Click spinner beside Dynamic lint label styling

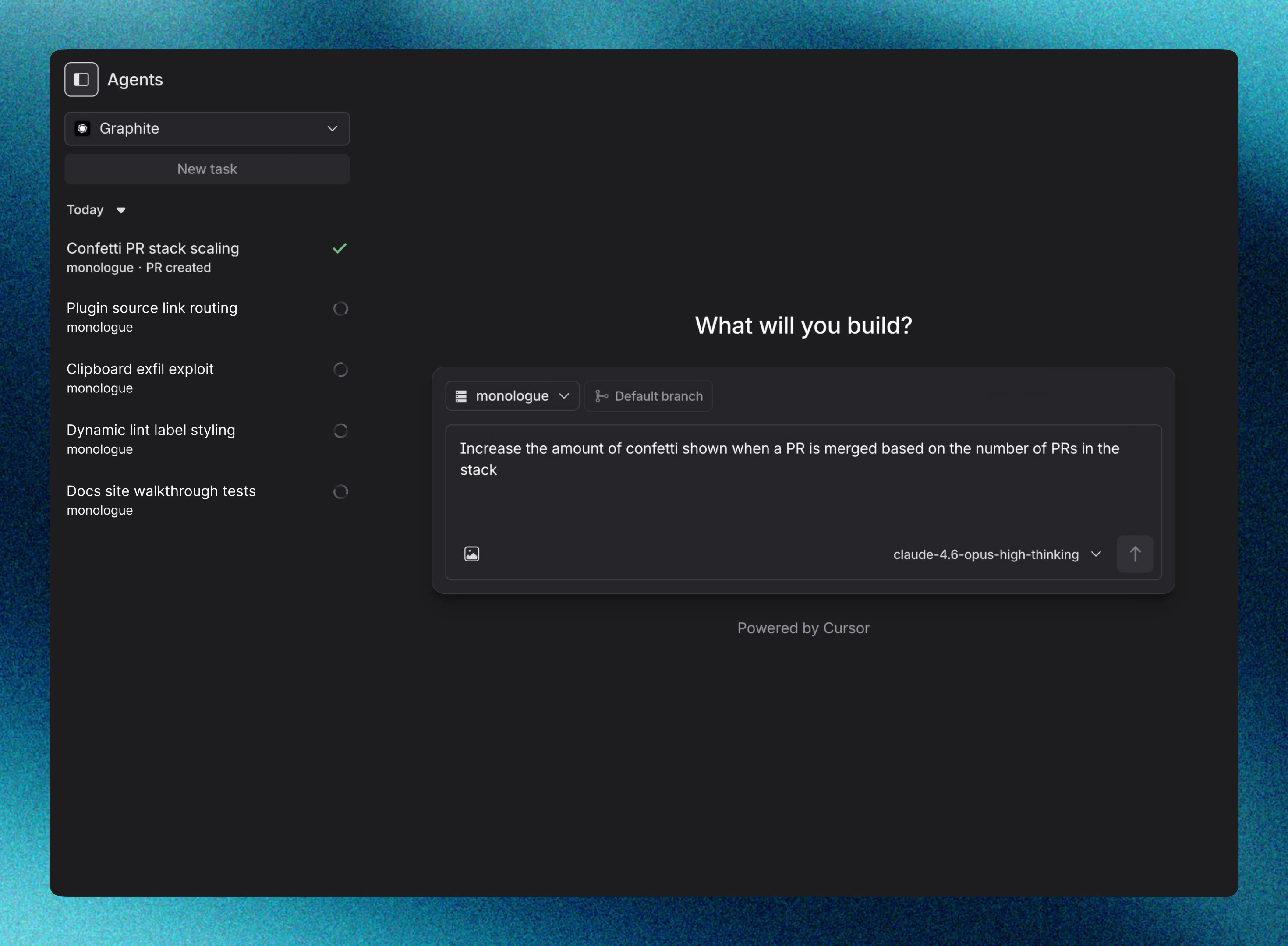340,431
